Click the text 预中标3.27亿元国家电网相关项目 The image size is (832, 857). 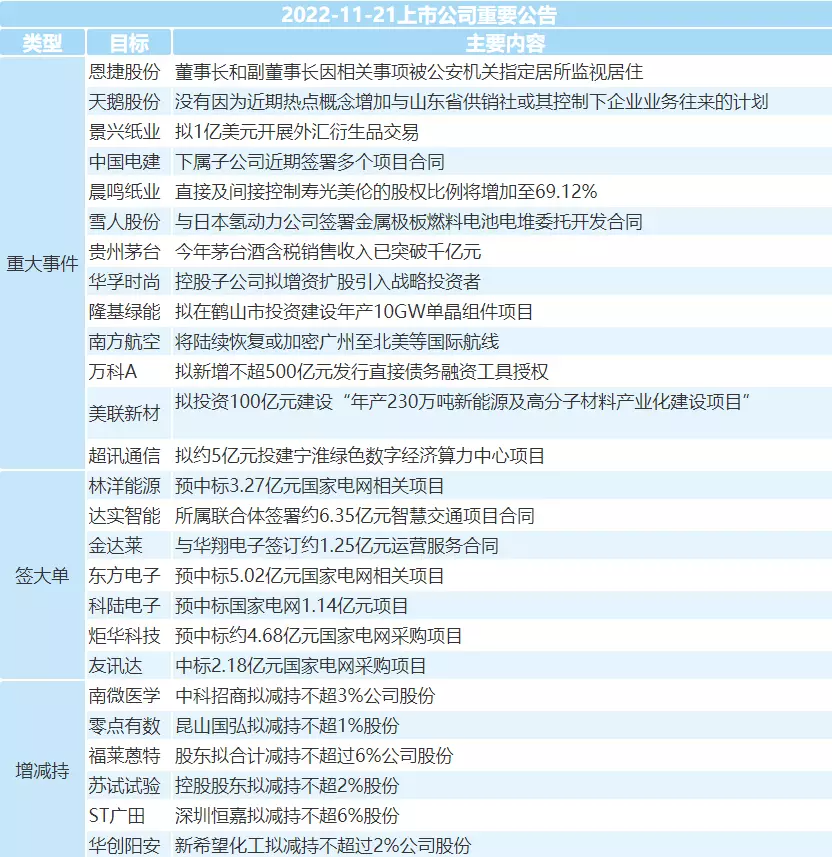coord(309,486)
